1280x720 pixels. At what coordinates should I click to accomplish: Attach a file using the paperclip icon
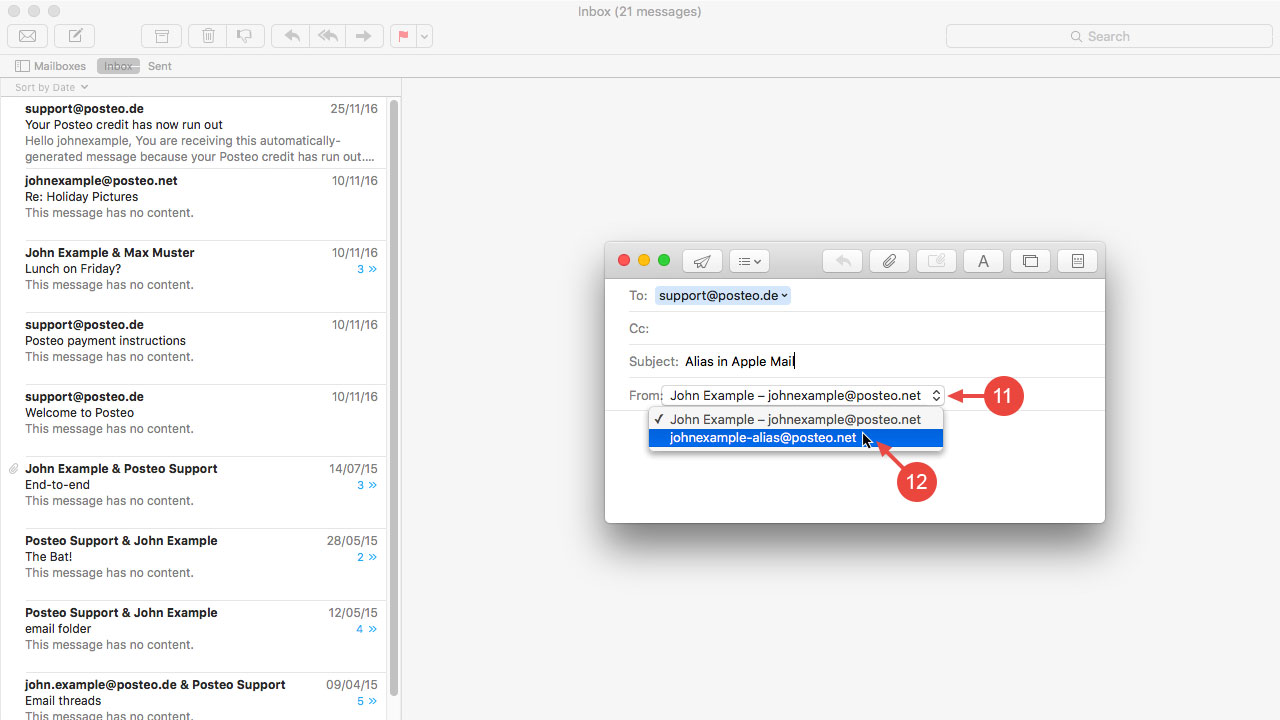point(889,261)
